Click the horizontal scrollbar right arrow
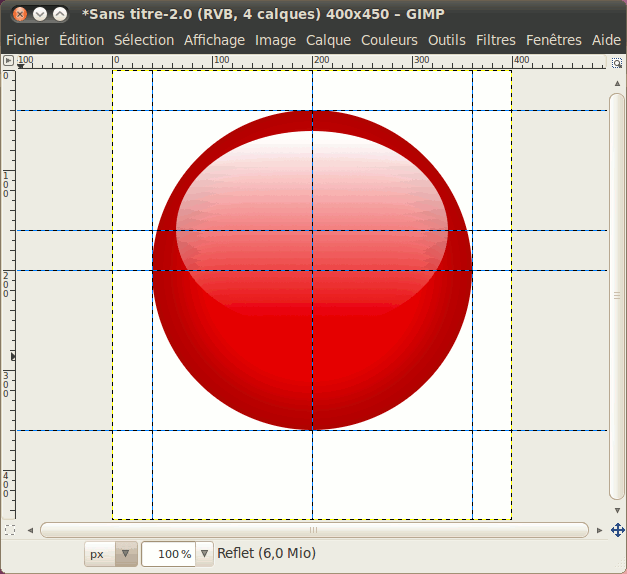This screenshot has width=627, height=574. (600, 530)
